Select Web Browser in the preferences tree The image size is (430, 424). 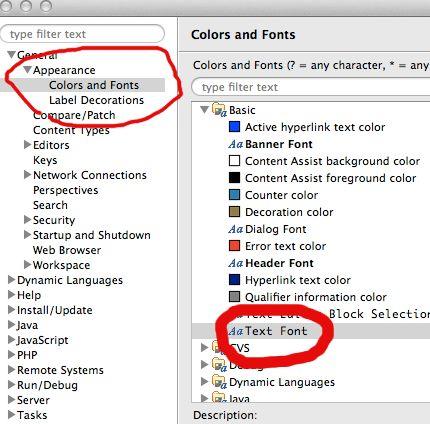click(67, 250)
